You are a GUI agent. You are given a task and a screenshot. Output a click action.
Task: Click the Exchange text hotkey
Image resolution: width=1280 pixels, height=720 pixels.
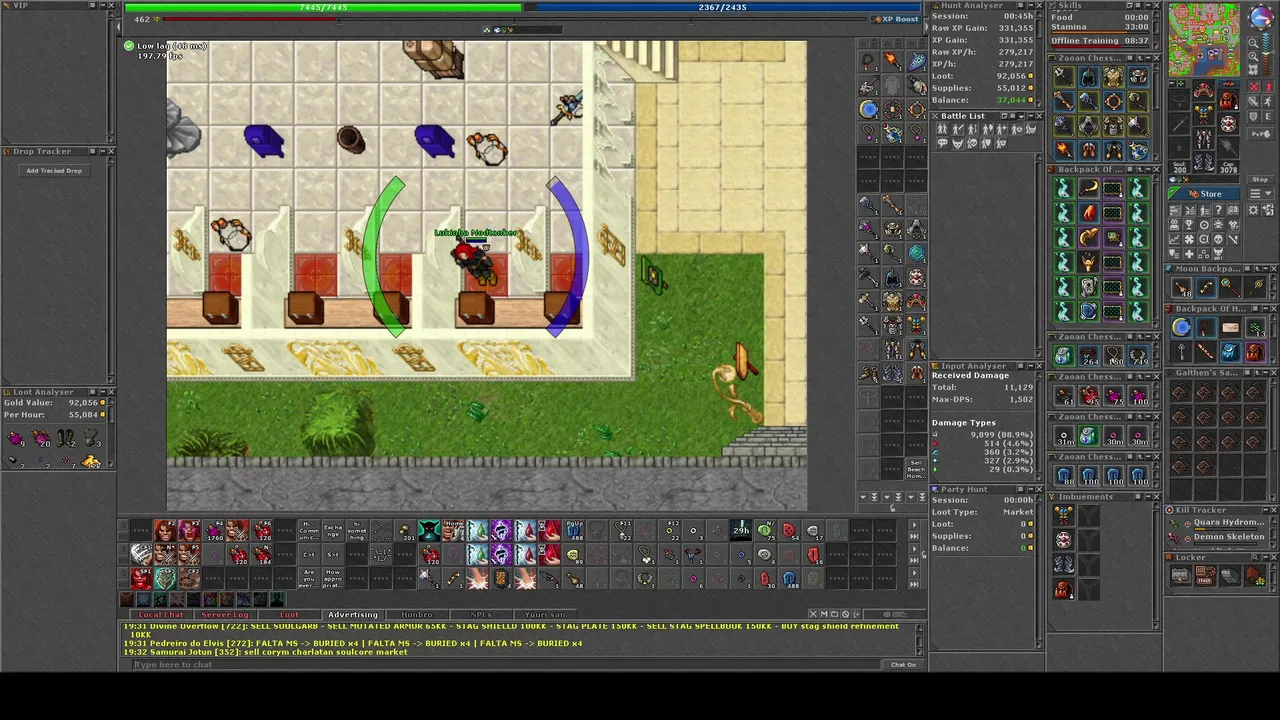pos(333,531)
